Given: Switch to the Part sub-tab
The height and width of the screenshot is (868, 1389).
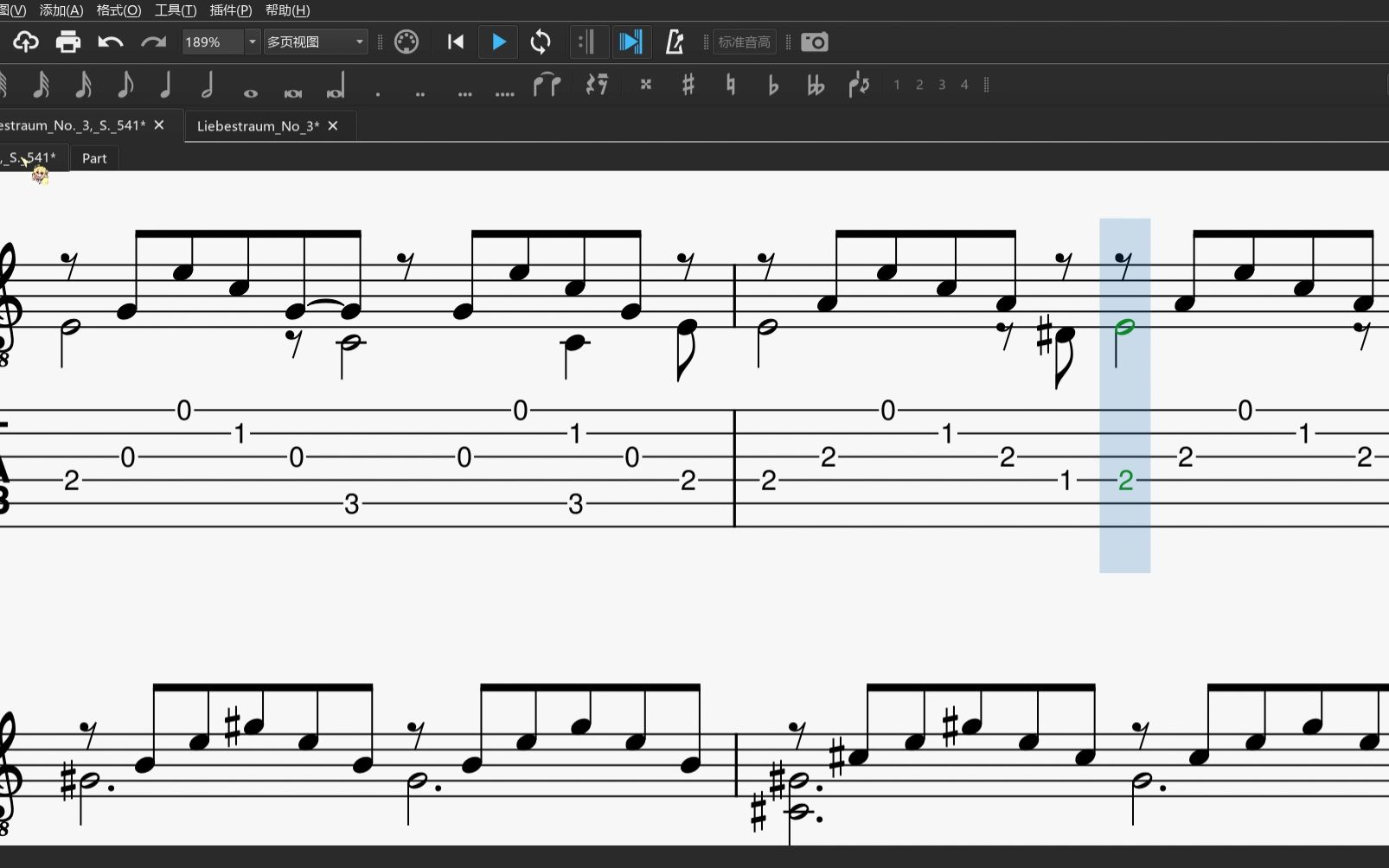Looking at the screenshot, I should pos(94,158).
